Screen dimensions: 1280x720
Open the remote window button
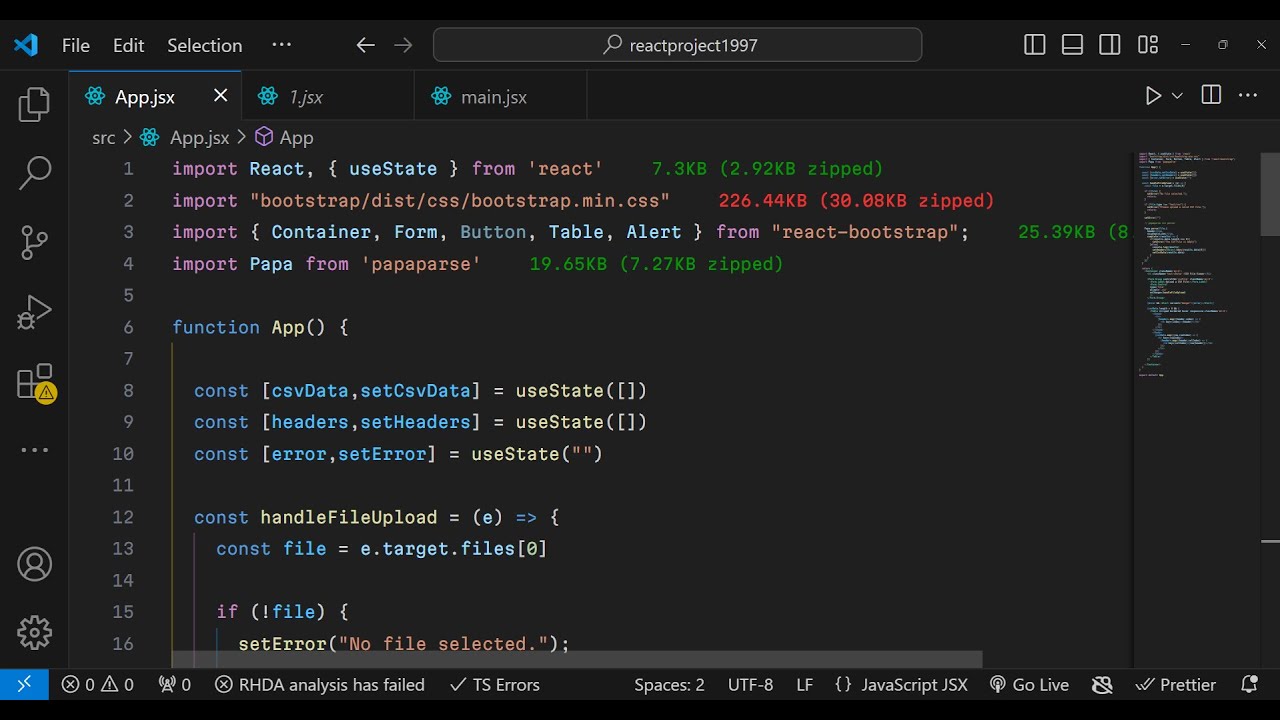click(x=24, y=684)
